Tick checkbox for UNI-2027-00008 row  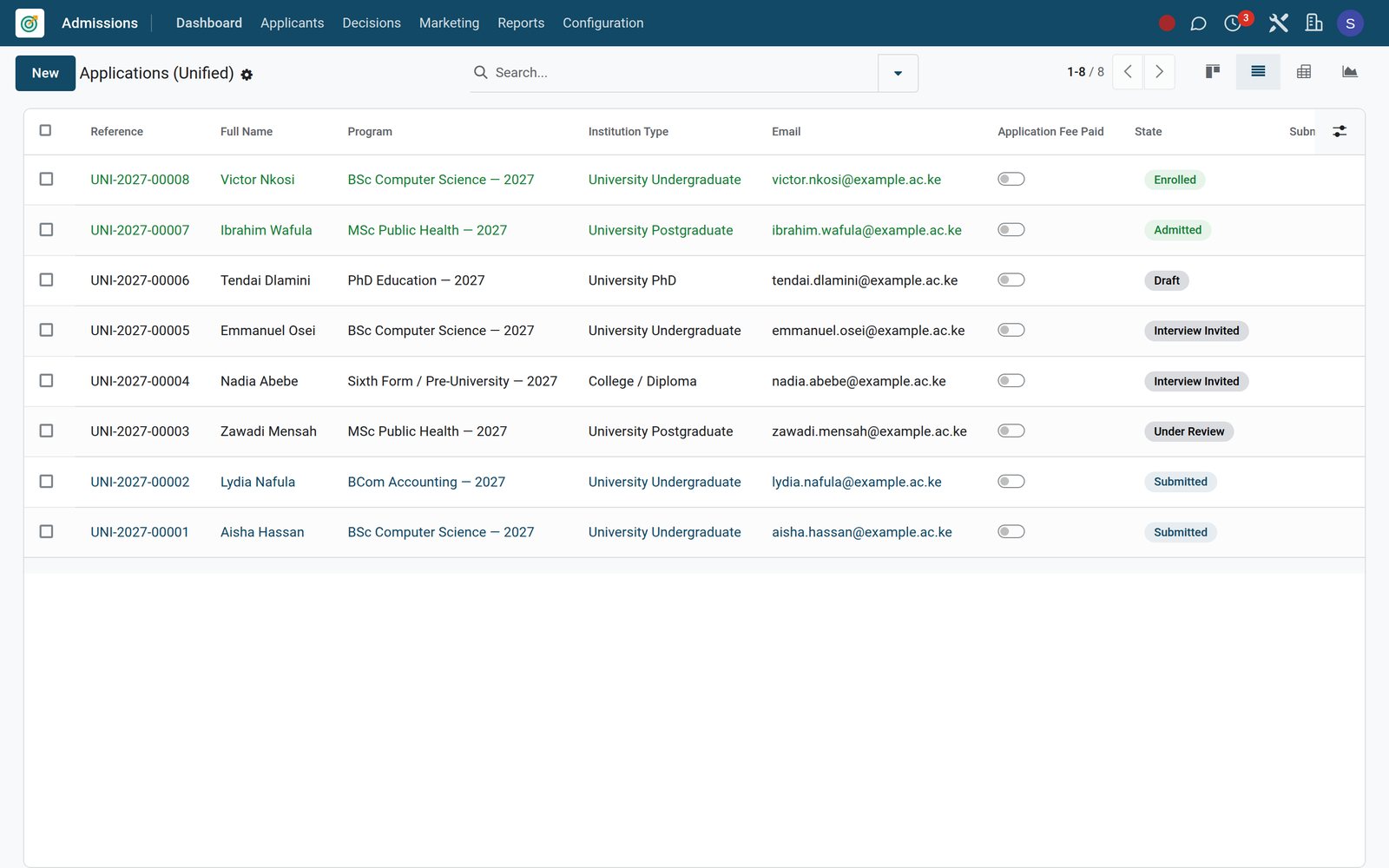(x=46, y=179)
